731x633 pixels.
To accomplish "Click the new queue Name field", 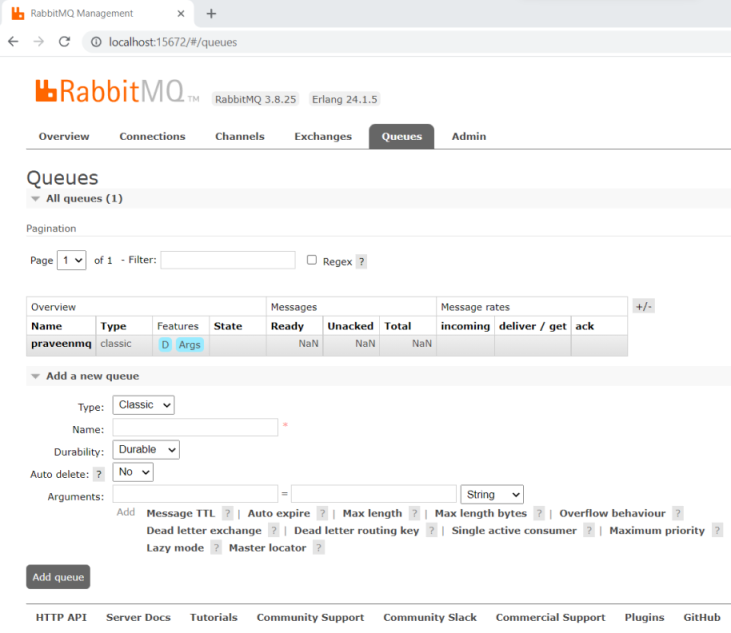I will tap(195, 427).
